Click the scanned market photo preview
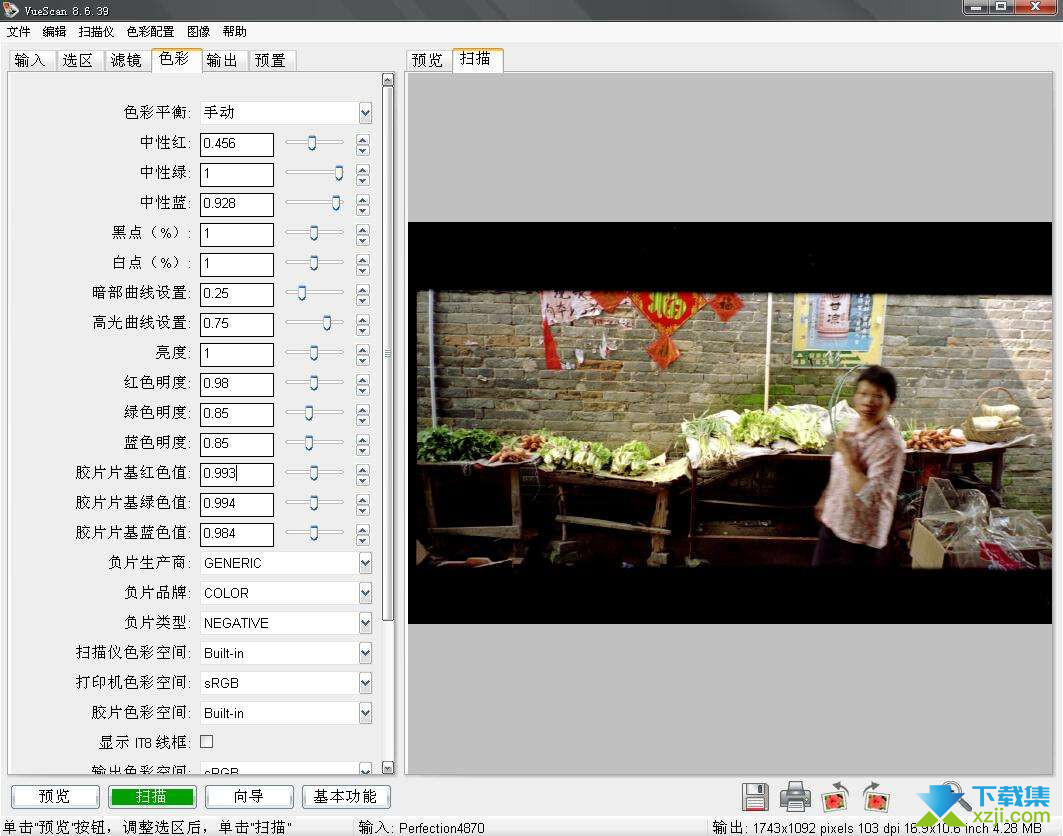Image resolution: width=1063 pixels, height=836 pixels. coord(729,423)
